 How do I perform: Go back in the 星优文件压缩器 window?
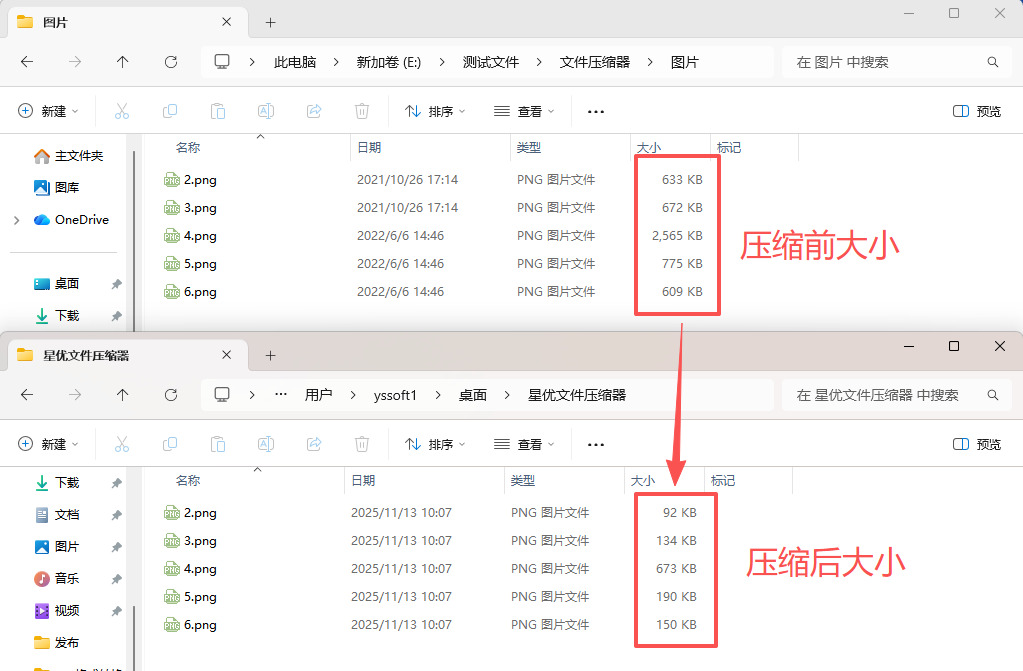(x=27, y=395)
